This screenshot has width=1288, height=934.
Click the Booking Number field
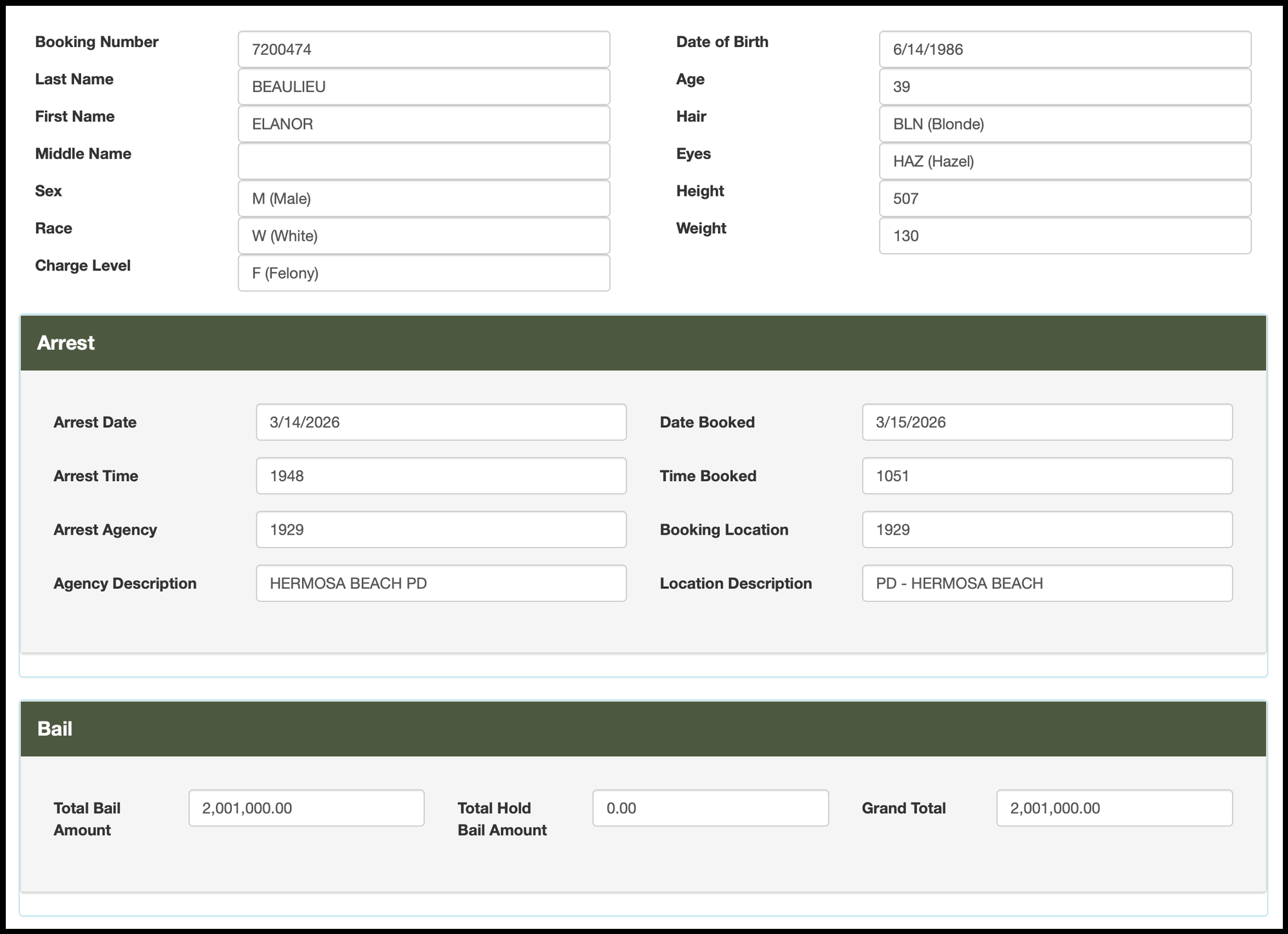(x=424, y=50)
